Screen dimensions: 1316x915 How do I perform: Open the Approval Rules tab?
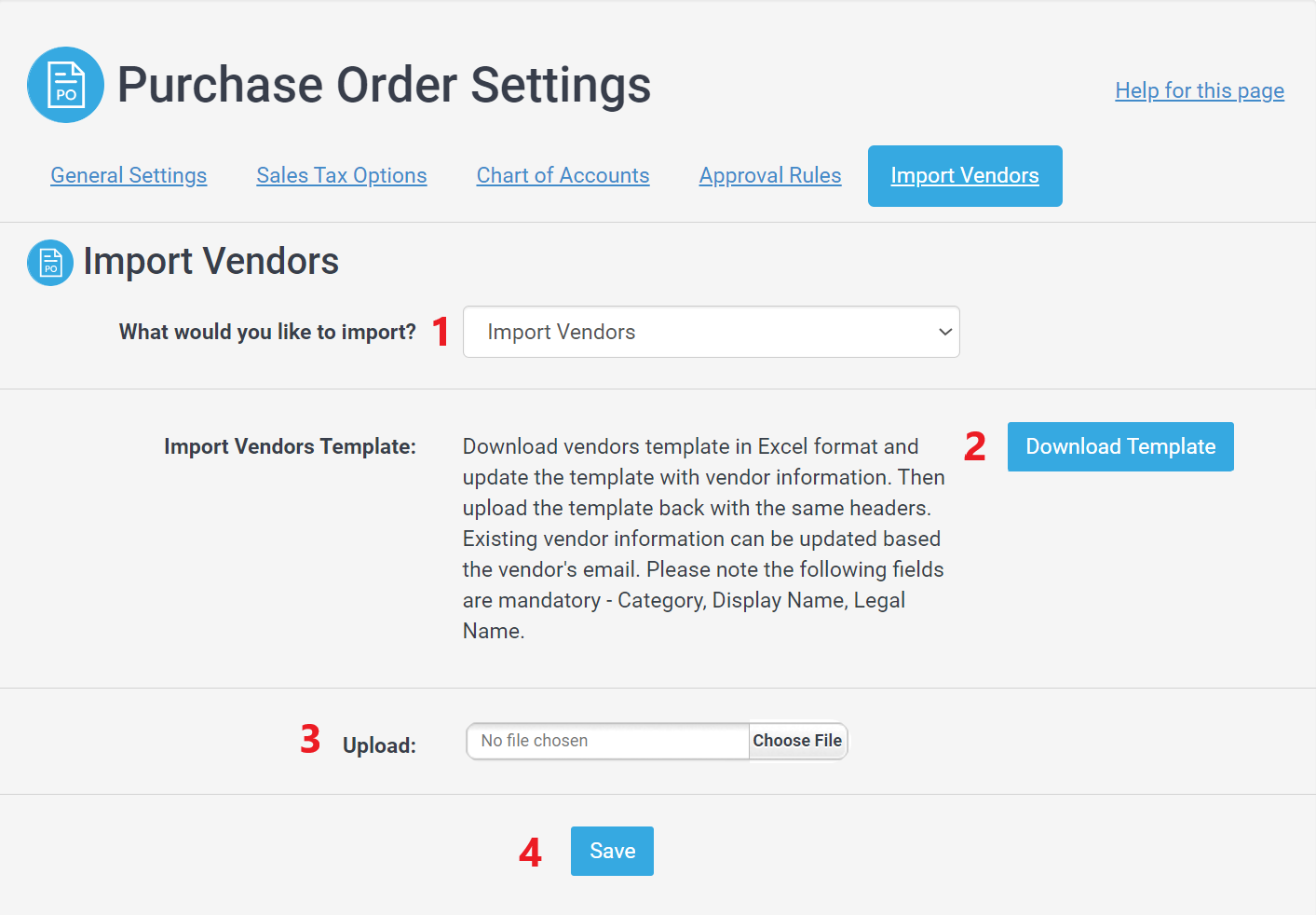pyautogui.click(x=770, y=175)
